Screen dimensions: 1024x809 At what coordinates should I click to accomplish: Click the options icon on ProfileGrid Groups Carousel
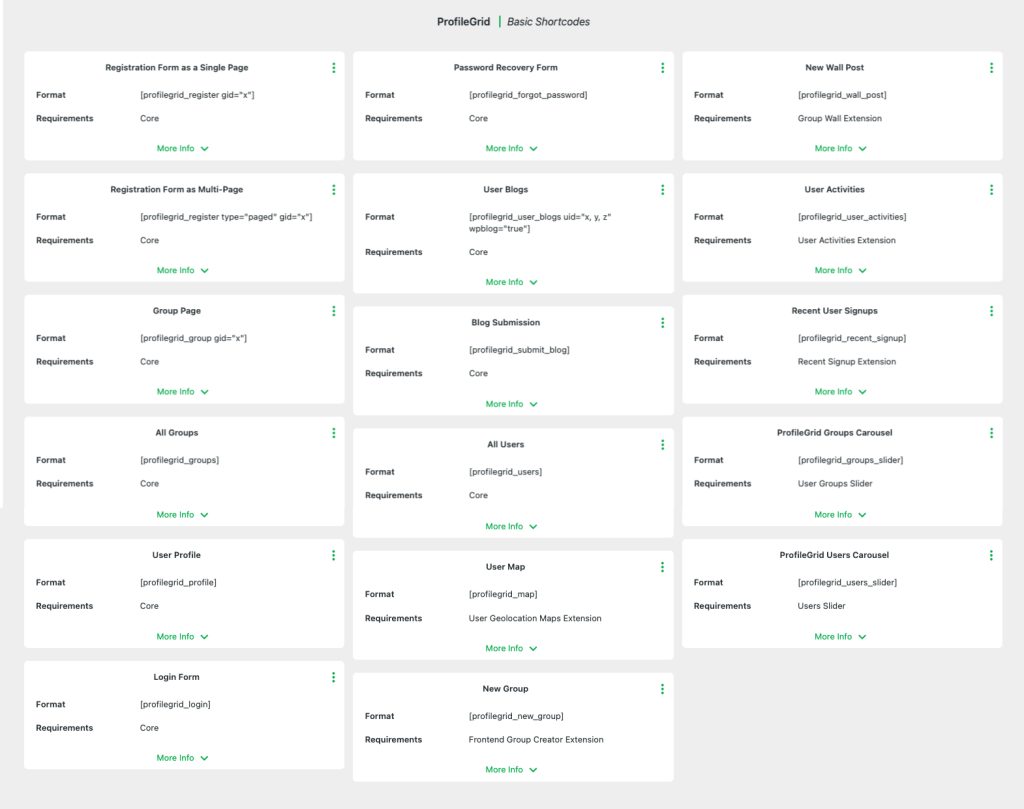coord(991,432)
